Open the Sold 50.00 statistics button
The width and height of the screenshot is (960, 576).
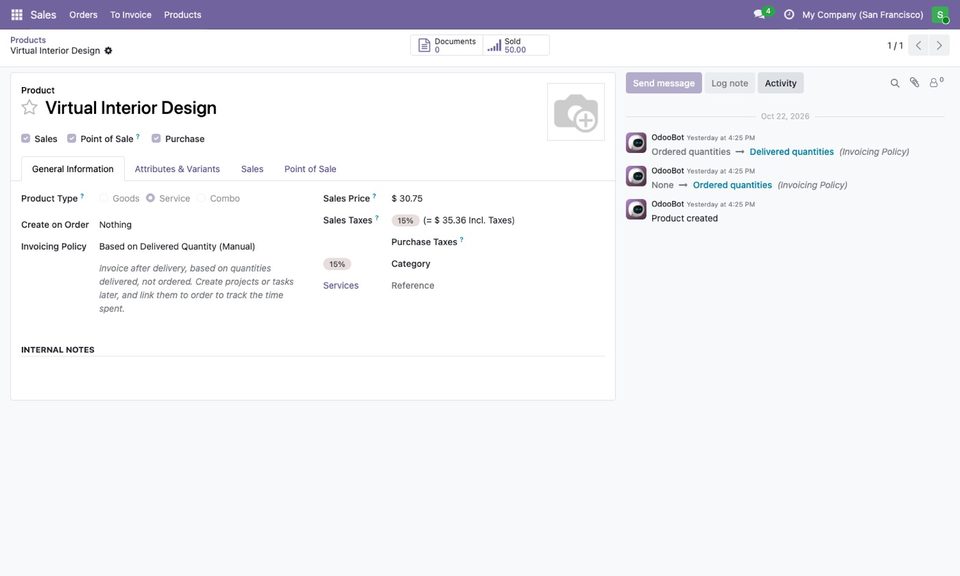point(516,45)
